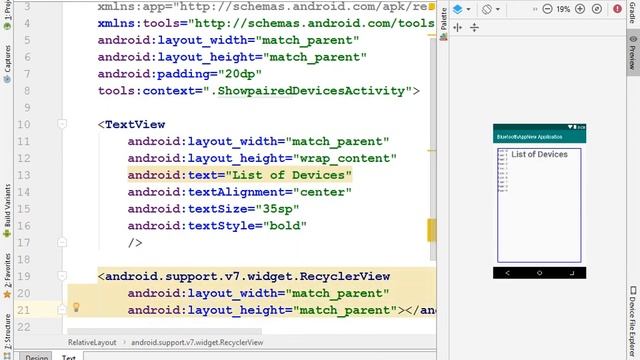The image size is (640, 360).
Task: Click the vertical editor scrollbar
Action: [433, 149]
